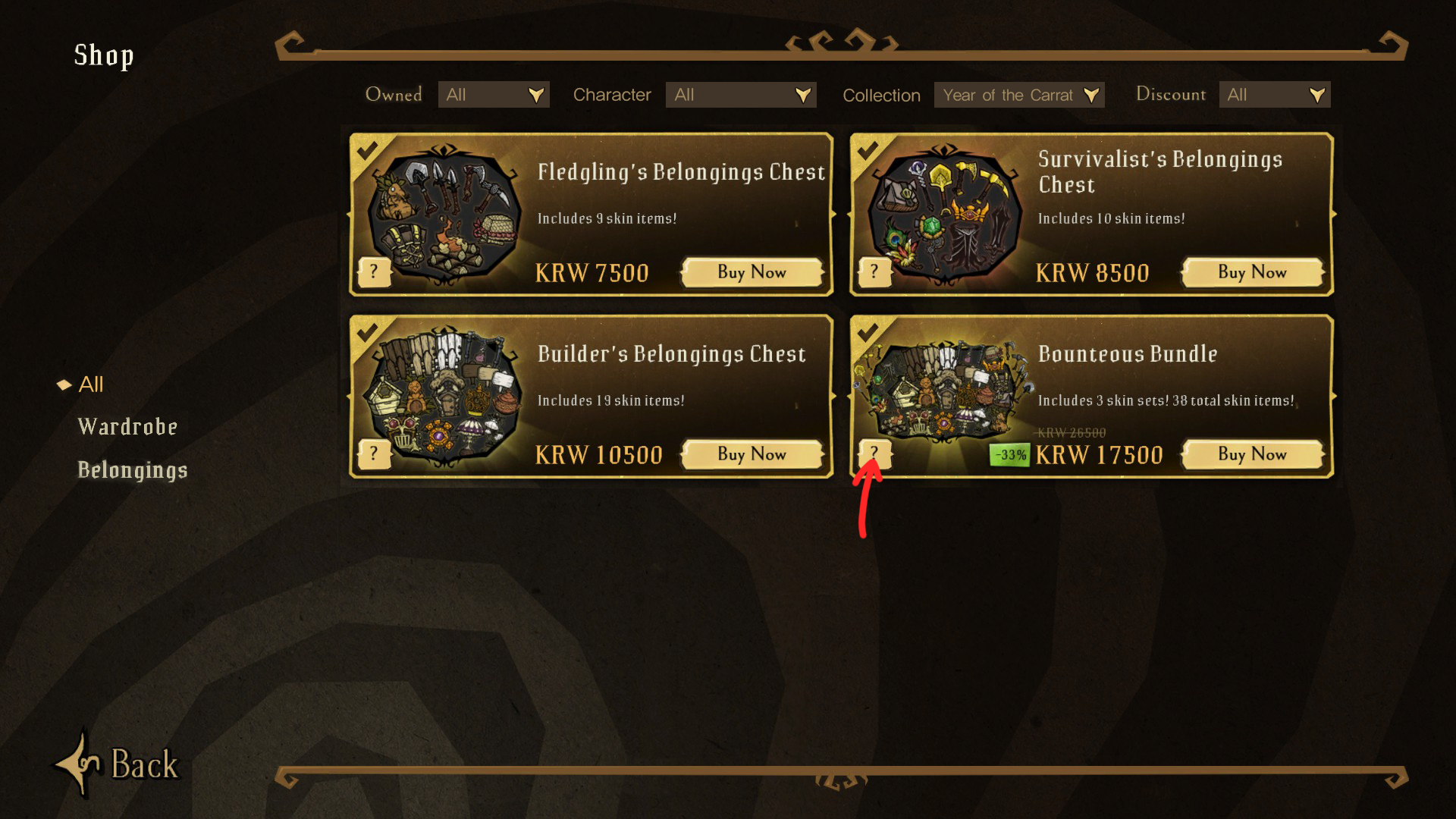Buy the Survivalist's Belongings Chest now
The width and height of the screenshot is (1456, 819).
[x=1253, y=272]
